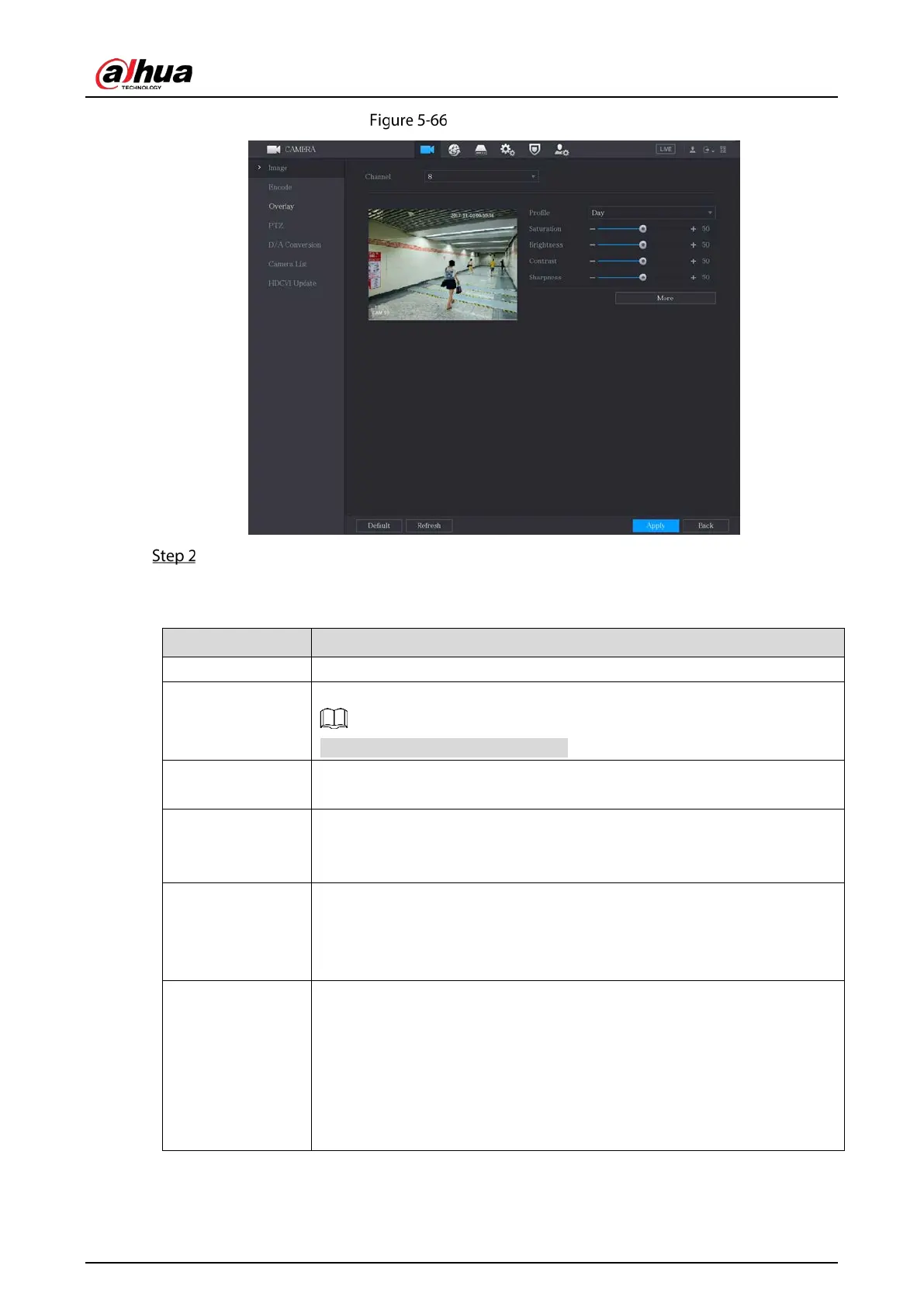The image size is (924, 1307).
Task: Select Encode in the sidebar
Action: pos(280,187)
